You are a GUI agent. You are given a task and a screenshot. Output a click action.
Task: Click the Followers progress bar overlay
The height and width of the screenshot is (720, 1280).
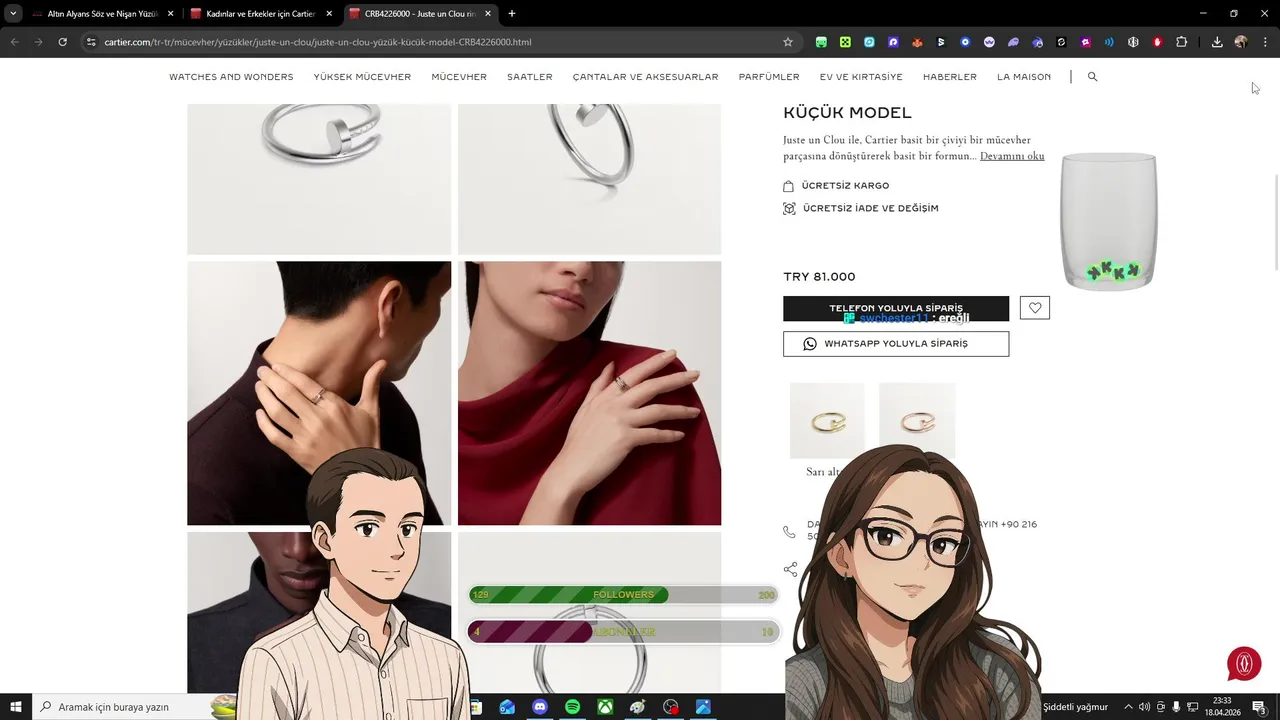point(623,595)
